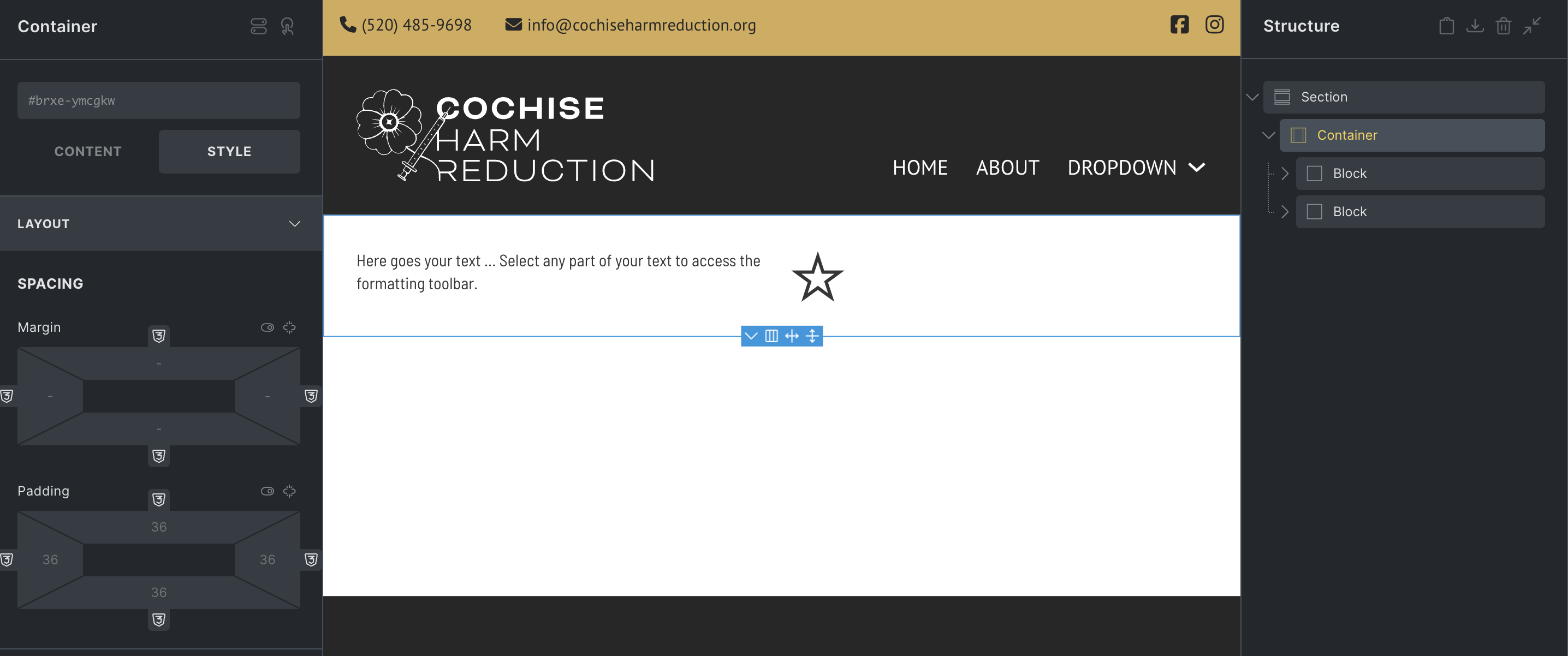
Task: Open the Instagram icon in the top bar
Action: point(1214,25)
